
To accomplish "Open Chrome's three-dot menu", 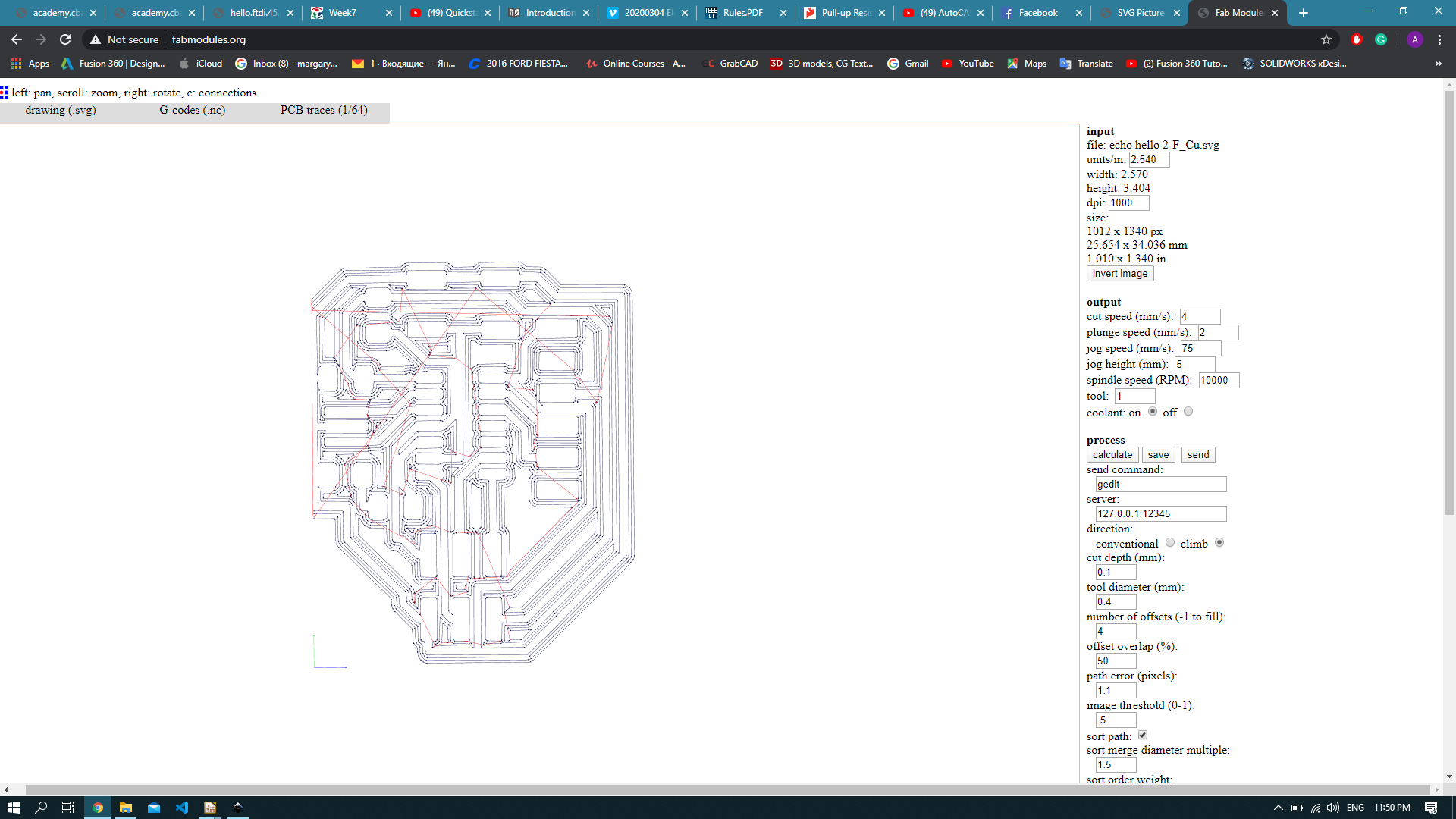I will pyautogui.click(x=1439, y=39).
